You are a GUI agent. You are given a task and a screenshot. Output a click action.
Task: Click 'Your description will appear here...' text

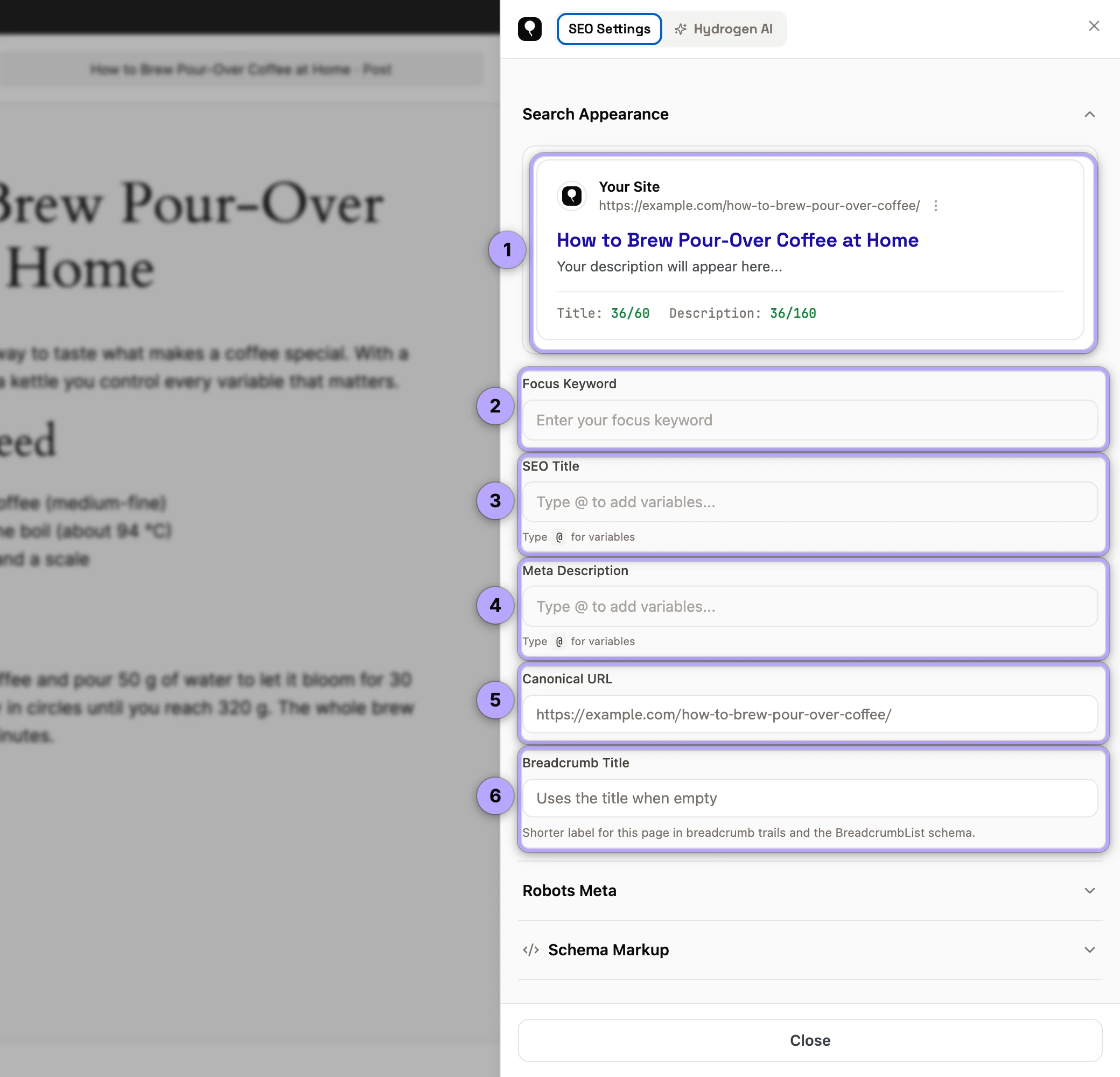pos(669,267)
